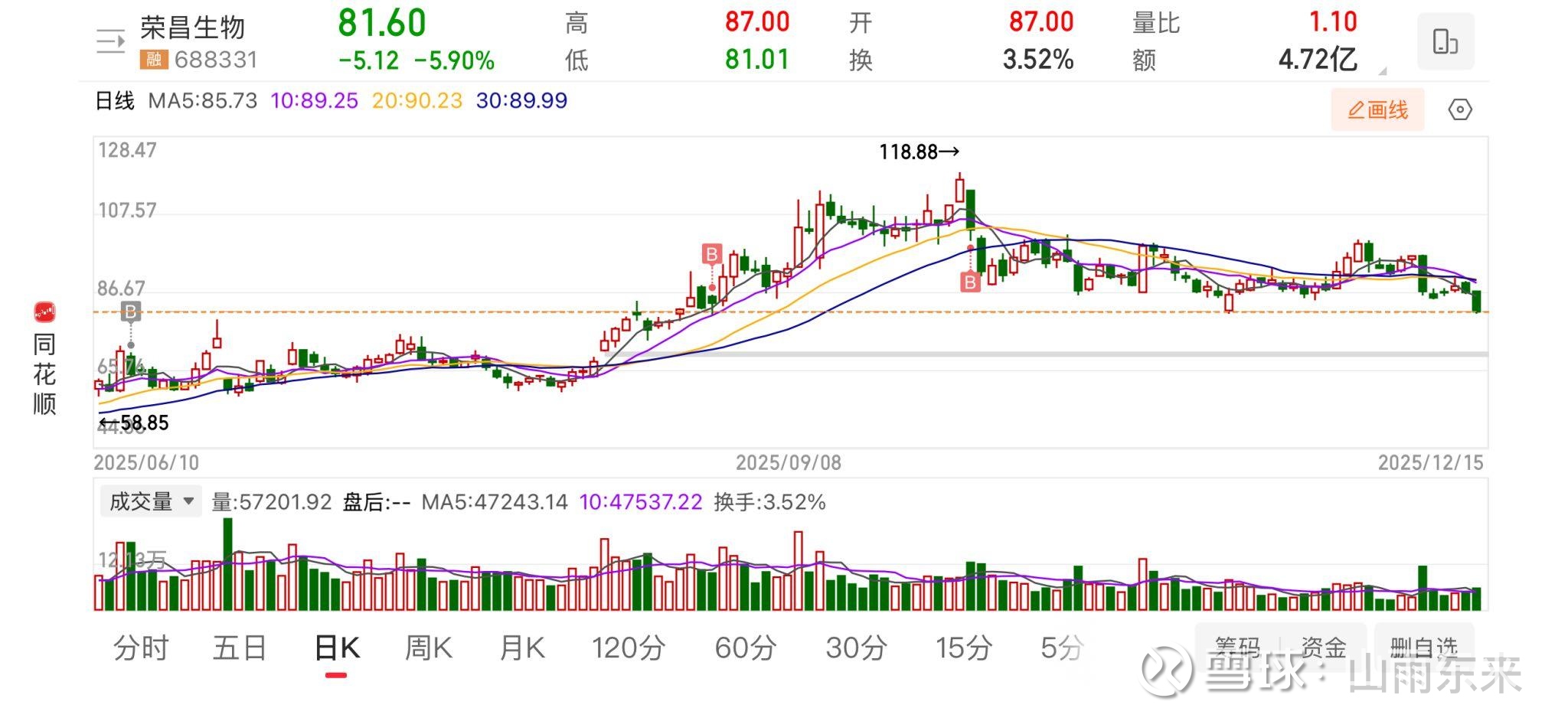1568x721 pixels.
Task: Show the 5分 chart
Action: [1062, 649]
